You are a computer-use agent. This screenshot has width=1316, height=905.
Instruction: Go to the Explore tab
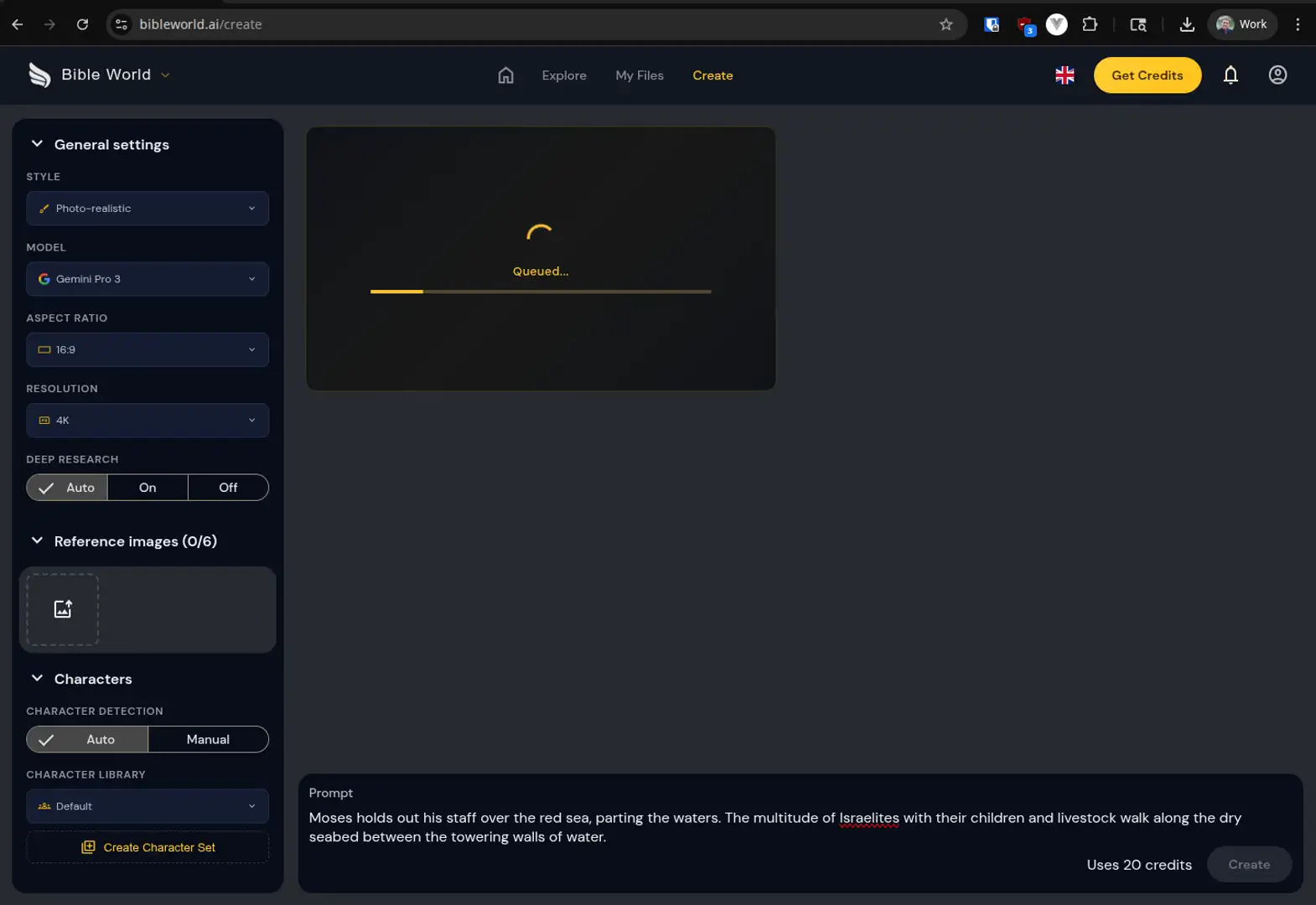tap(563, 75)
